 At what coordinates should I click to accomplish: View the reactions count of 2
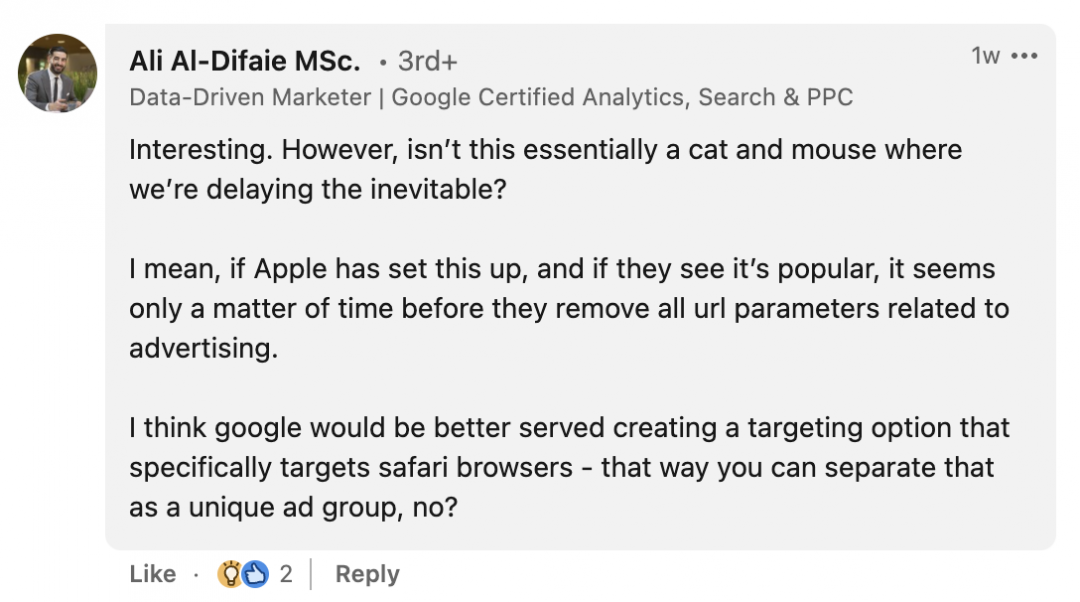286,574
